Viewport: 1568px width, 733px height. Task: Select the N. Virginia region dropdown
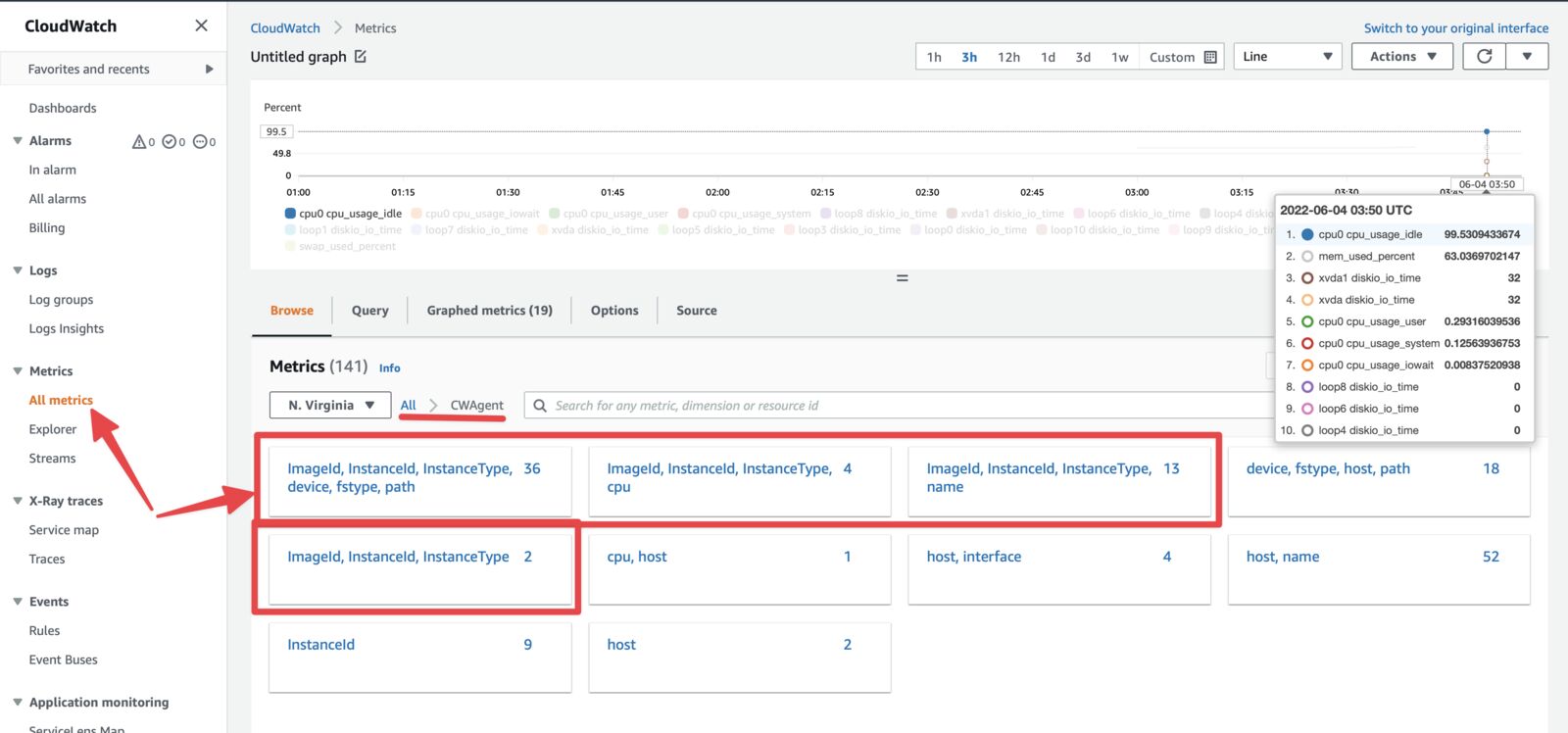click(330, 406)
